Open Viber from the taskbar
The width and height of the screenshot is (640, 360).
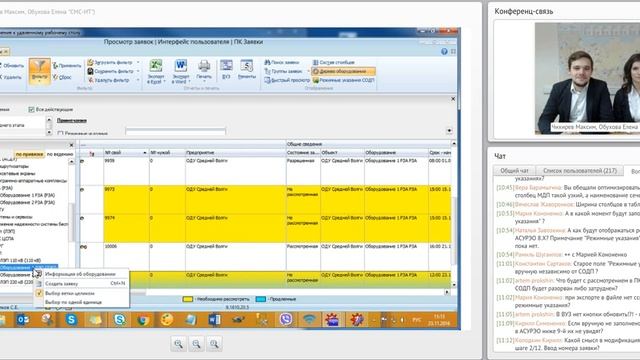tap(286, 320)
